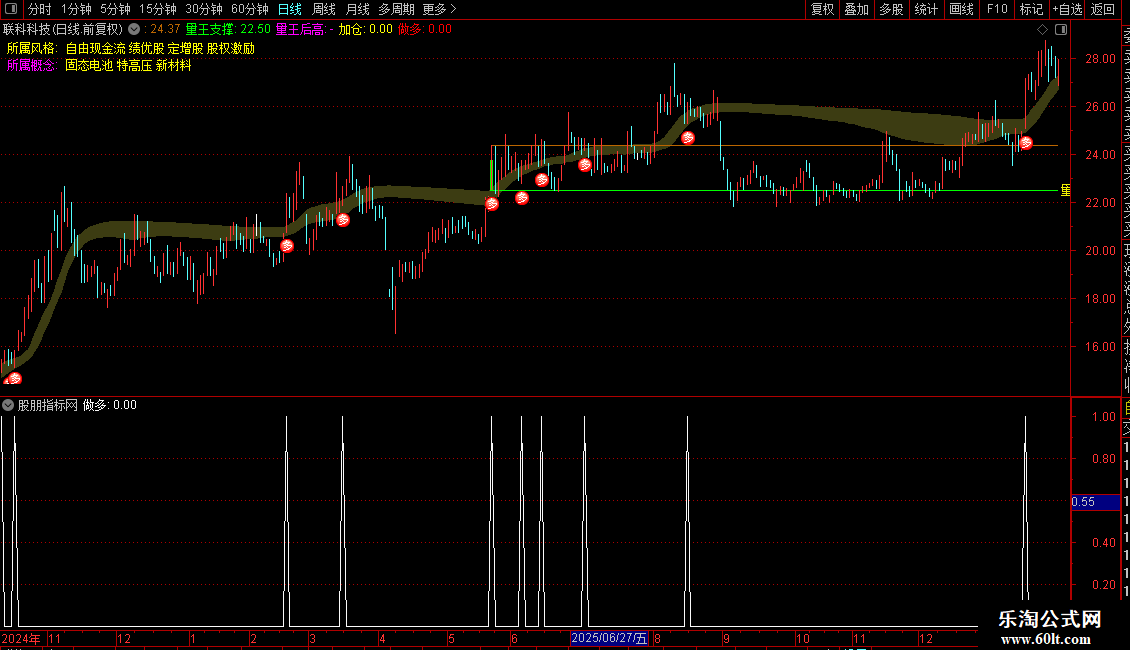This screenshot has width=1130, height=650.
Task: Click the 多 marker on the August candles
Action: [688, 138]
